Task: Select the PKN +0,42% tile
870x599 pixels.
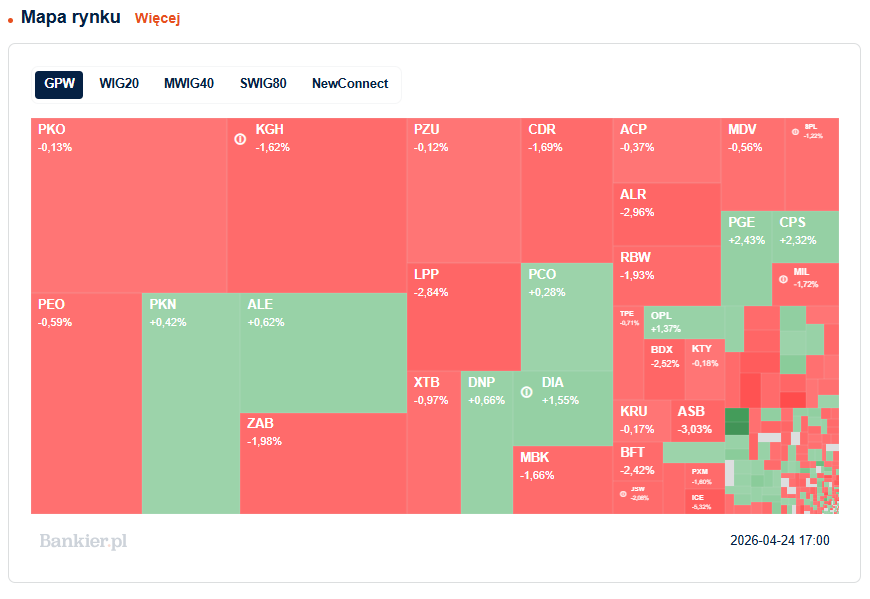Action: coord(191,403)
